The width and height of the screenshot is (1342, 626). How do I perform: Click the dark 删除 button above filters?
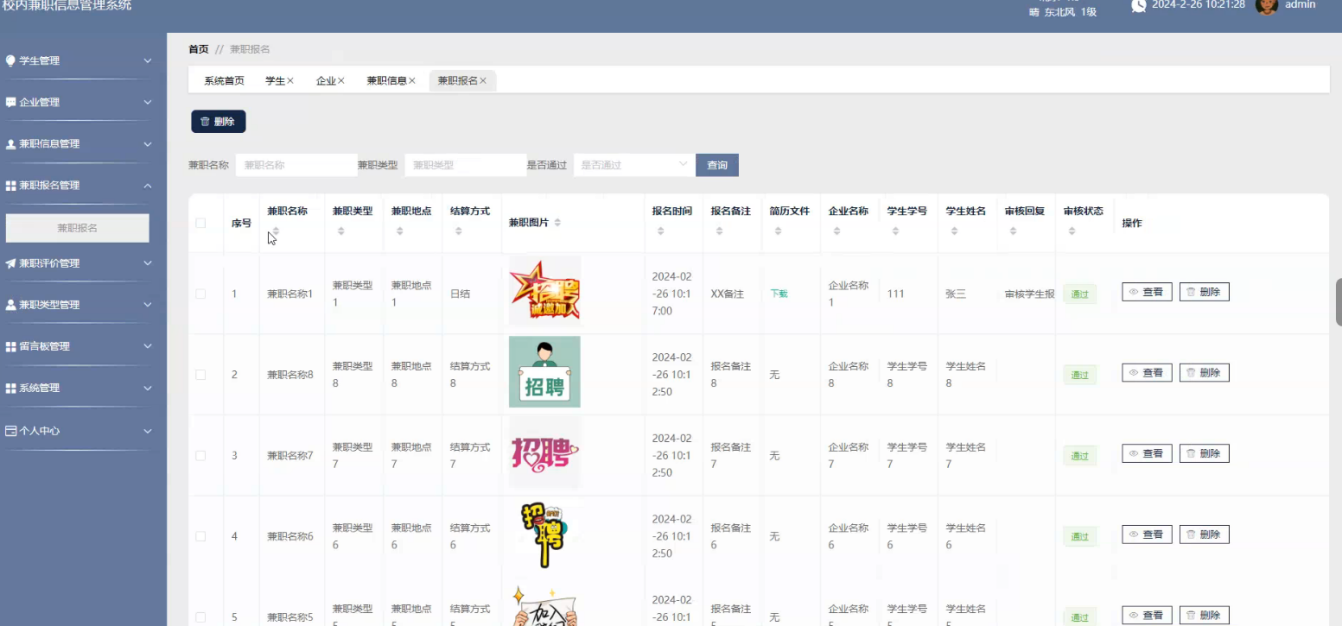click(x=218, y=121)
